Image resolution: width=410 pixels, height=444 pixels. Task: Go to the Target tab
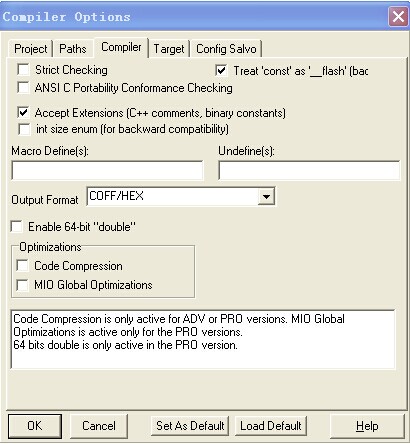[169, 49]
